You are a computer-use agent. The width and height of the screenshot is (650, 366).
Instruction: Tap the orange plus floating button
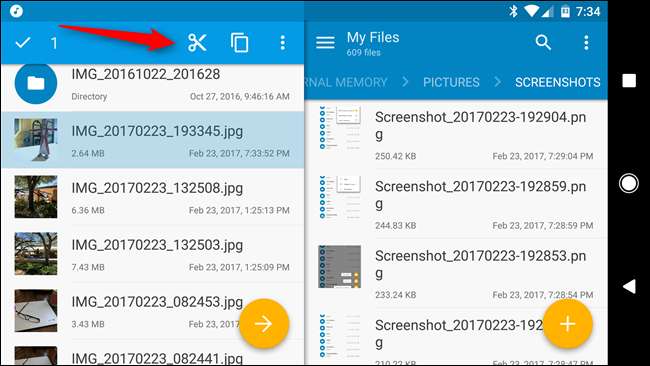click(x=568, y=324)
